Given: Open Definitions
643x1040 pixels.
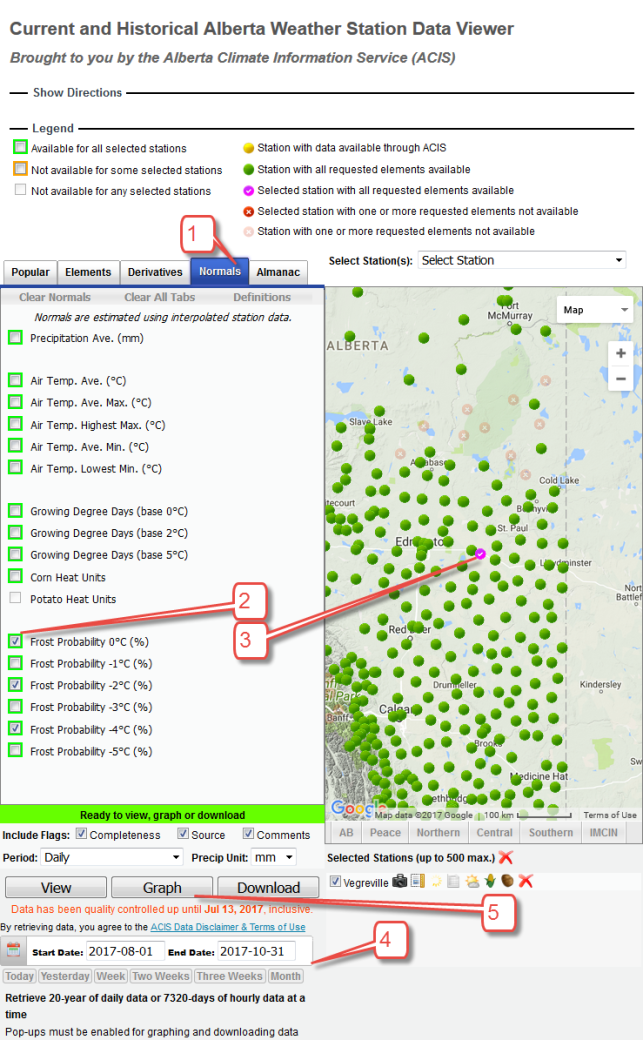Looking at the screenshot, I should pyautogui.click(x=261, y=297).
